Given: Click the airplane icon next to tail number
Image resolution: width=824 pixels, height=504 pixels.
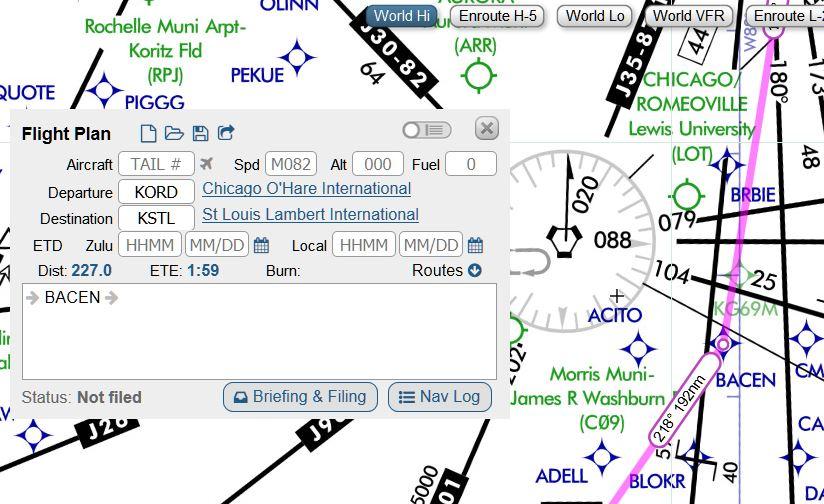Looking at the screenshot, I should point(207,164).
